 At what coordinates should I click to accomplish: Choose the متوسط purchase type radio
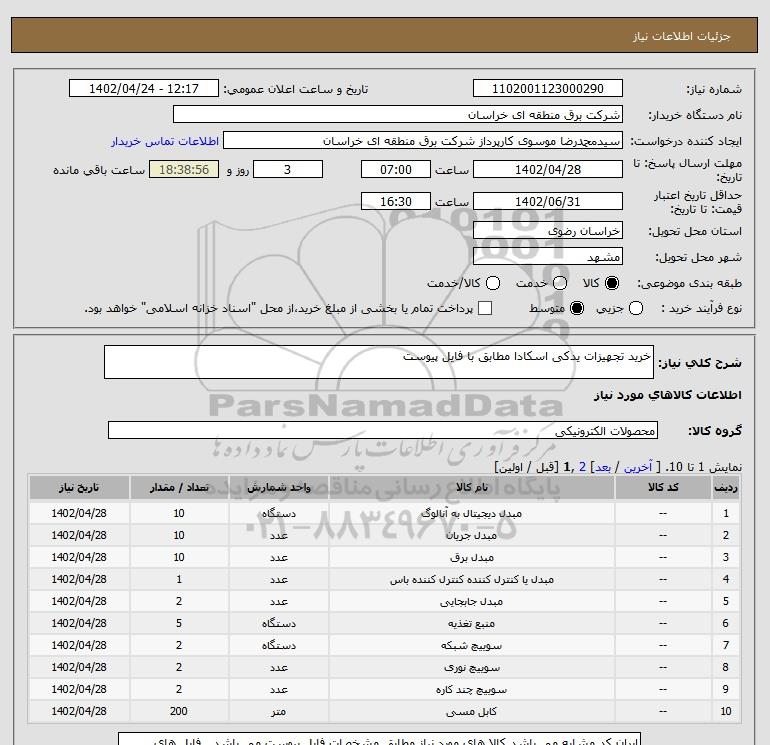[577, 308]
